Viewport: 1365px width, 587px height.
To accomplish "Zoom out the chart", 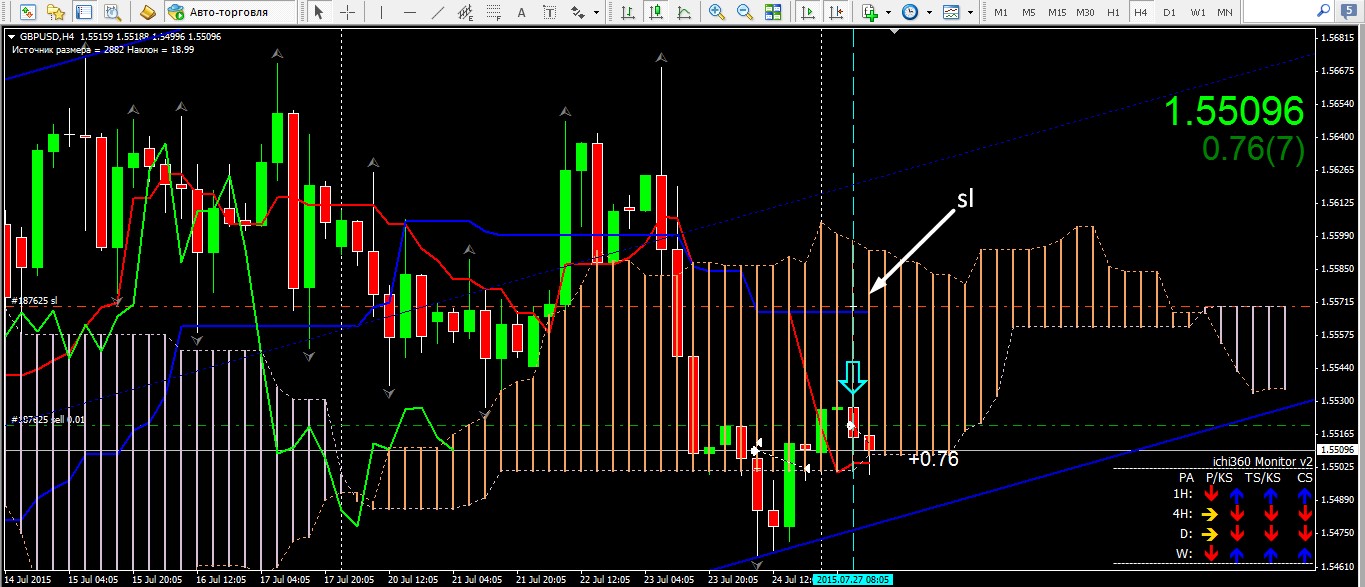I will 745,12.
